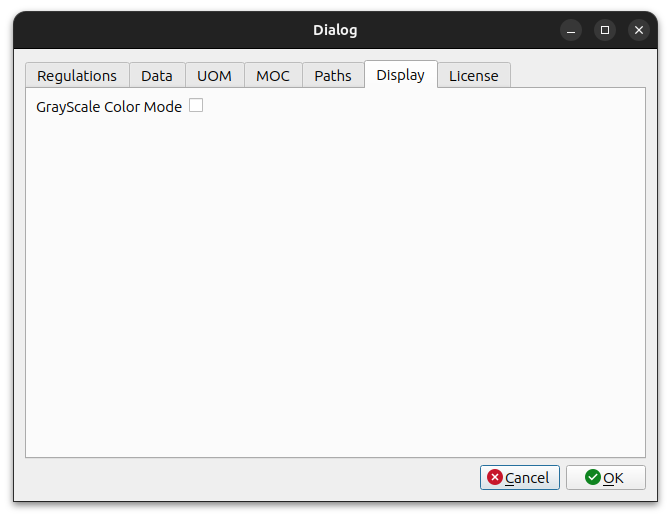Click the empty Display tab panel area

[335, 290]
